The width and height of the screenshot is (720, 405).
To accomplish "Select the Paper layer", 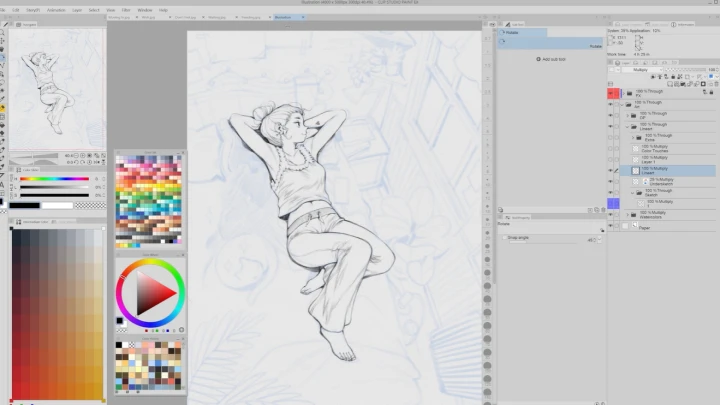I will 668,225.
